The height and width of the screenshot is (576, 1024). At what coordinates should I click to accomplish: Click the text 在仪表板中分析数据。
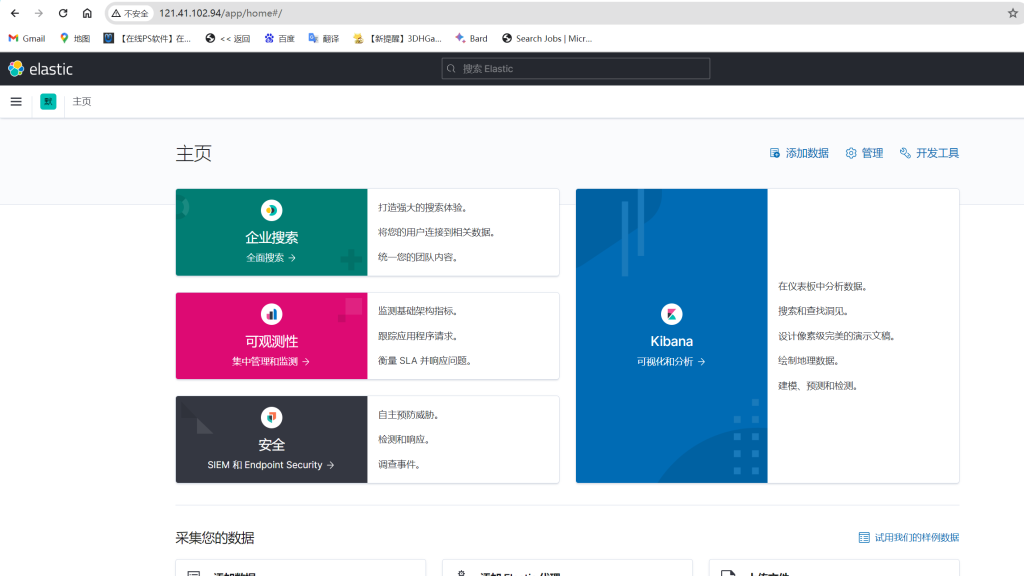(823, 286)
